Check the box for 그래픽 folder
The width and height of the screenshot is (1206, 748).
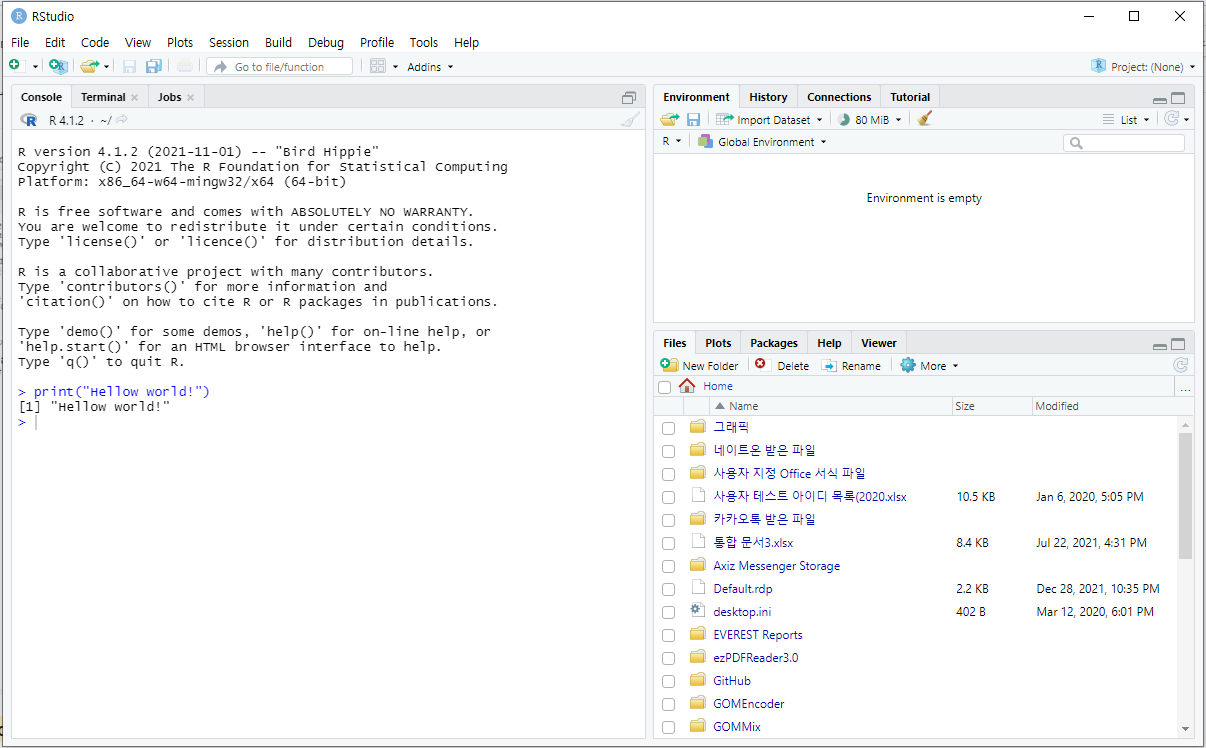tap(668, 428)
